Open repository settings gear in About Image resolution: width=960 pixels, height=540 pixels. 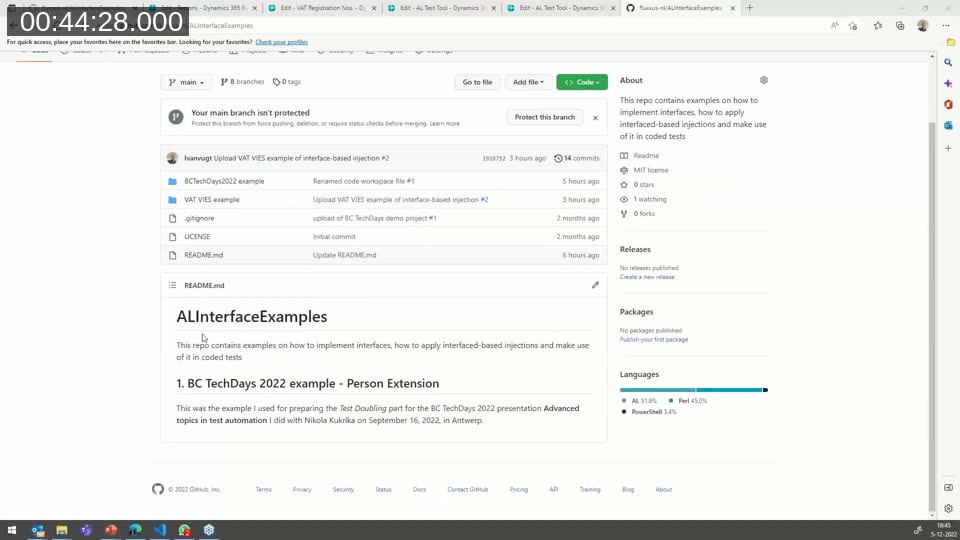point(763,80)
